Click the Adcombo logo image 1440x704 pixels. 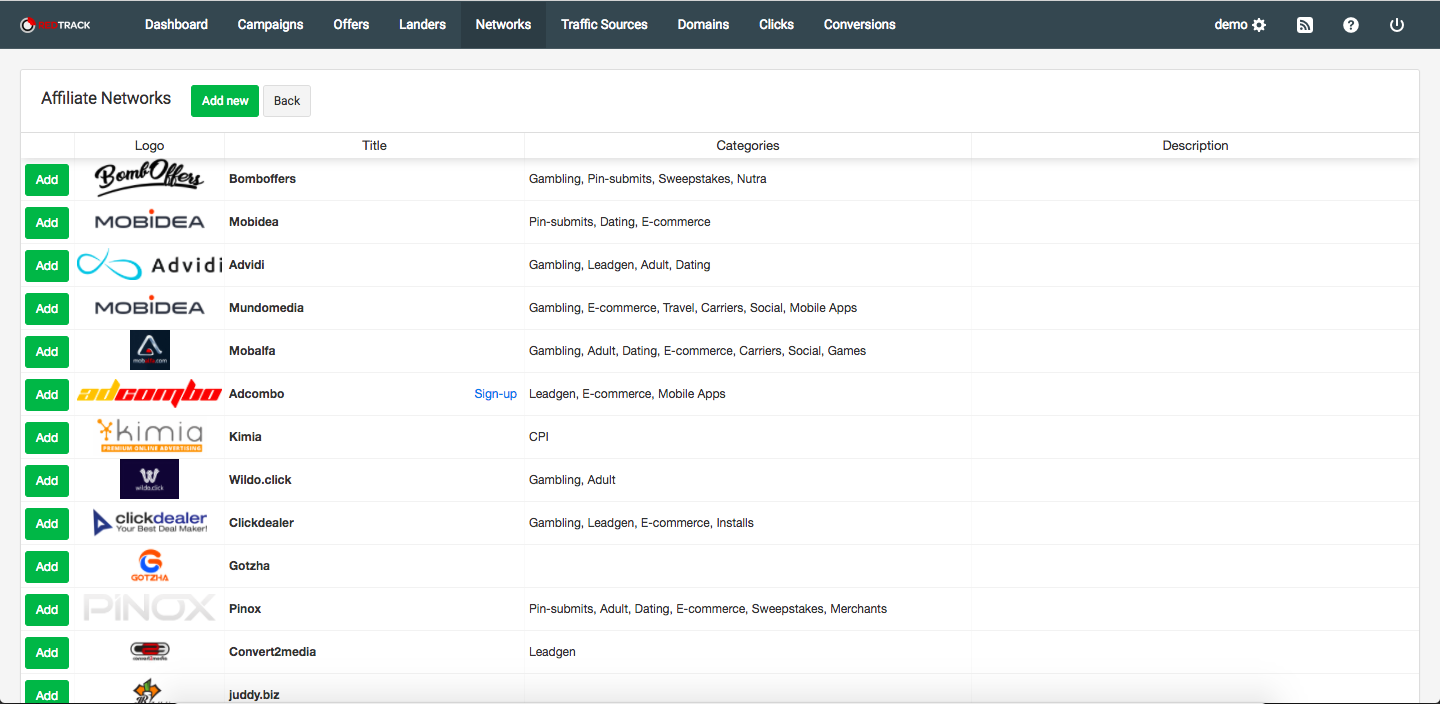pos(149,394)
